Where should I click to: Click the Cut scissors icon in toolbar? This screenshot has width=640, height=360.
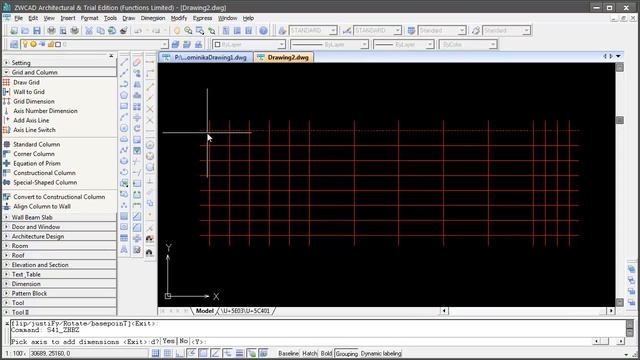[x=89, y=31]
